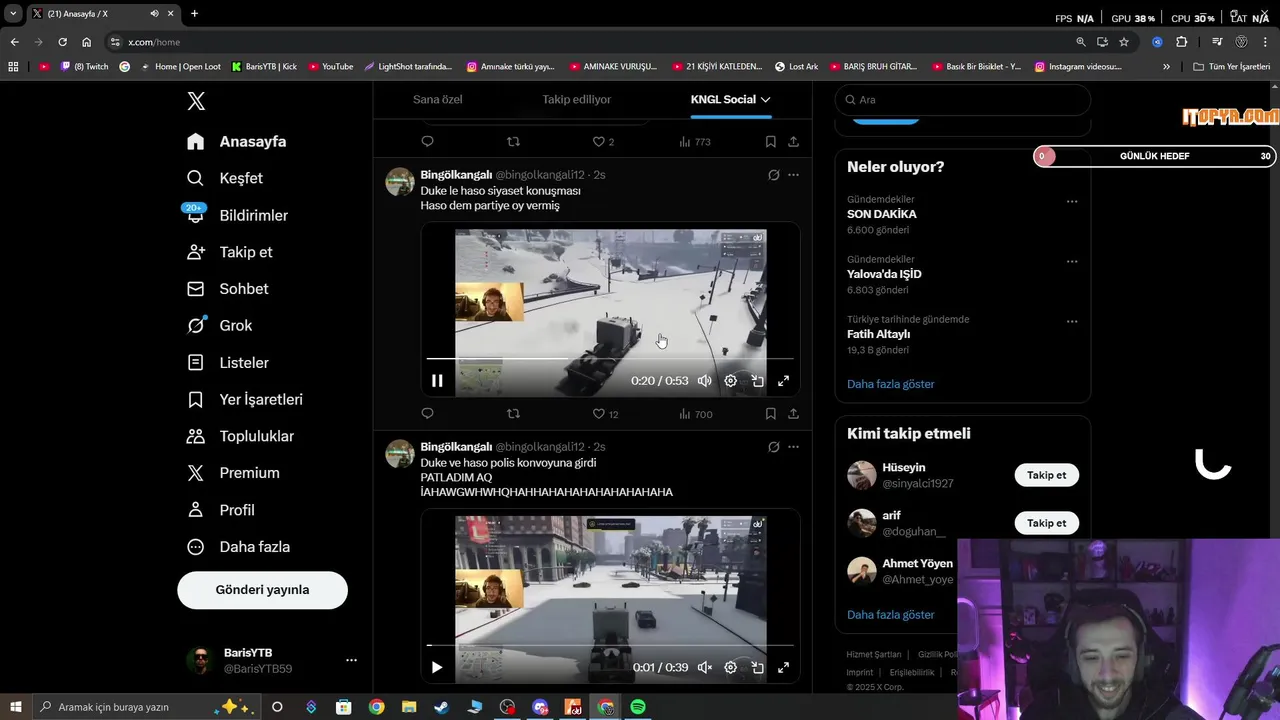This screenshot has height=720, width=1280.
Task: Click the Gönderi yayınla button
Action: coord(262,590)
